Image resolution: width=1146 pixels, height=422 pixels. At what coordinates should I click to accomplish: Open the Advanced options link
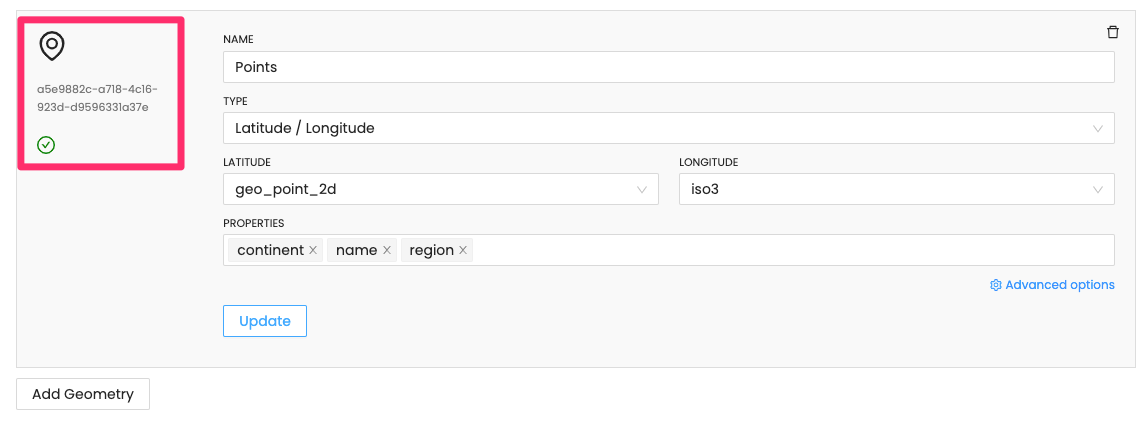pyautogui.click(x=1060, y=285)
